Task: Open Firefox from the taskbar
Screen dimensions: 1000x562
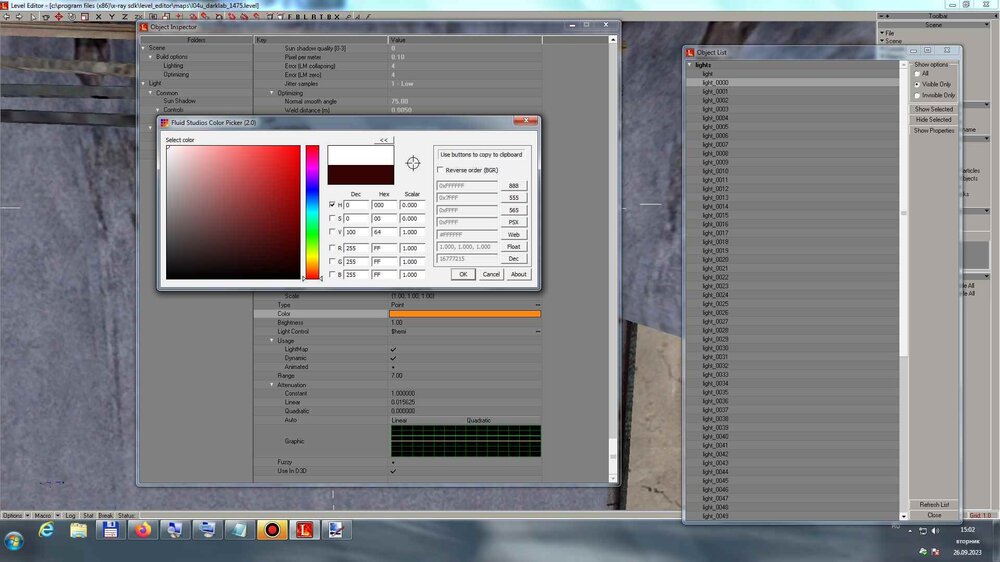Action: point(143,530)
